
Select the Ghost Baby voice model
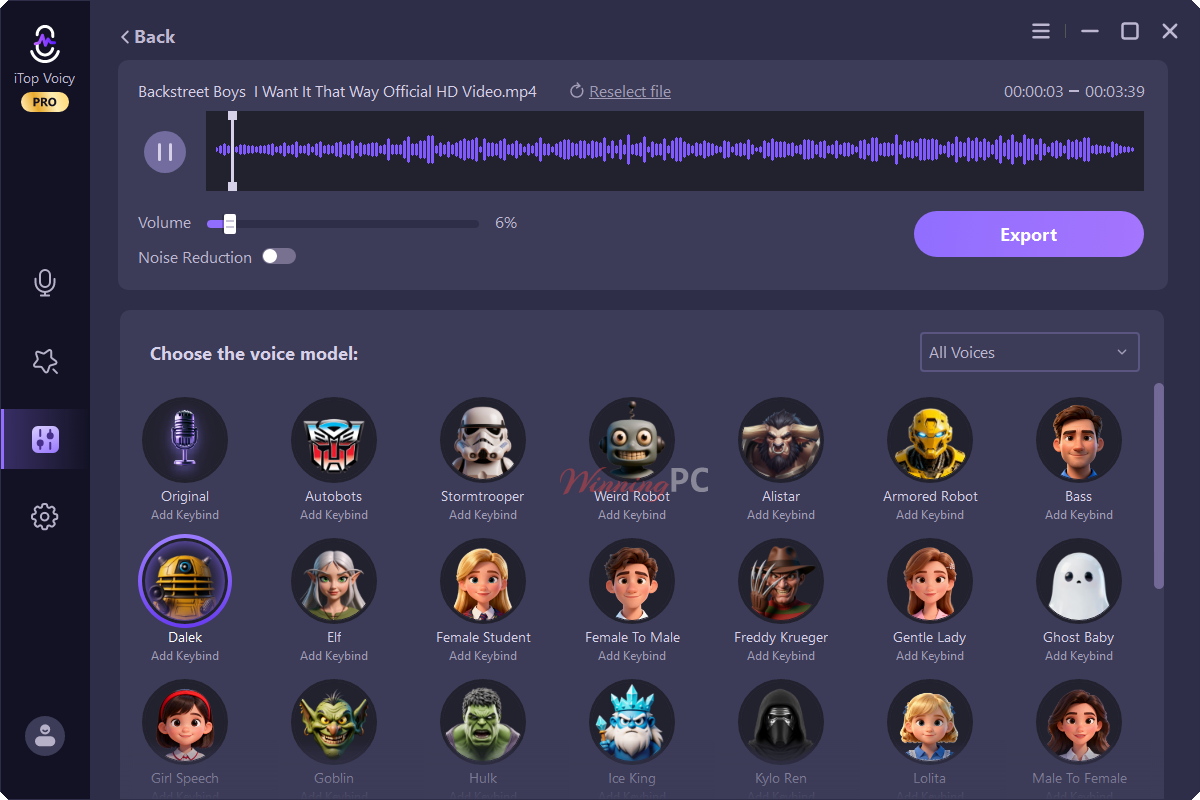1079,581
